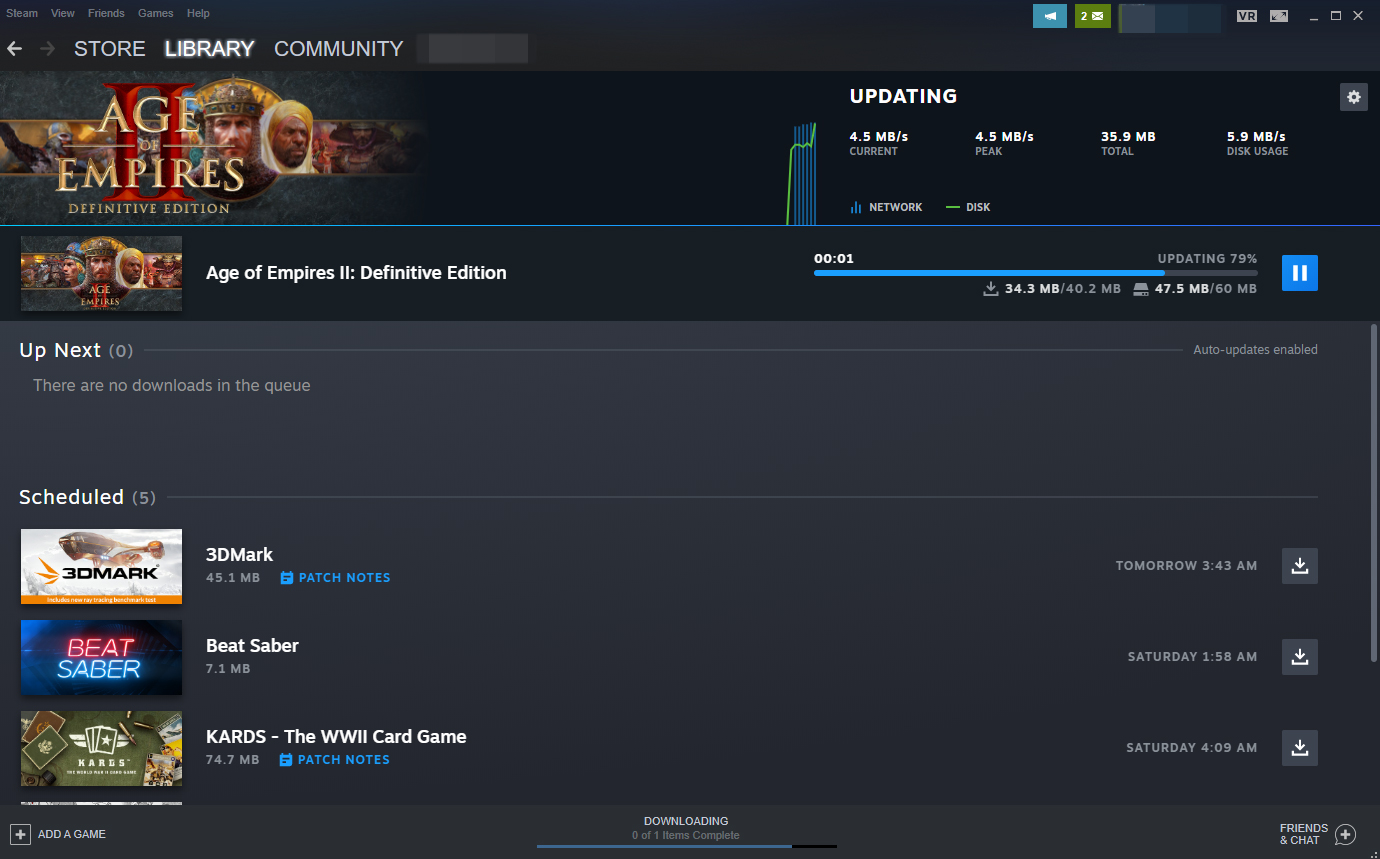
Task: Click Age of Empires II: Definitive Edition title
Action: [x=356, y=273]
